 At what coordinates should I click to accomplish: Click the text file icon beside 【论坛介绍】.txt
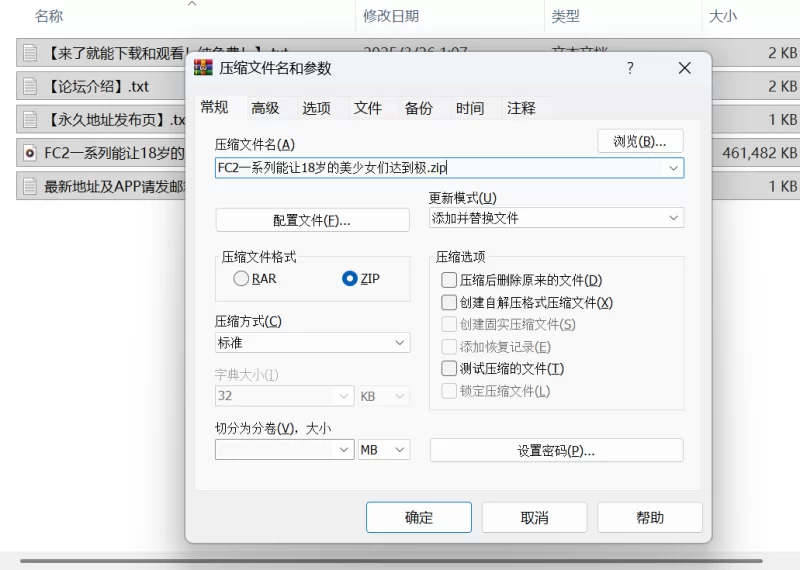[30, 86]
